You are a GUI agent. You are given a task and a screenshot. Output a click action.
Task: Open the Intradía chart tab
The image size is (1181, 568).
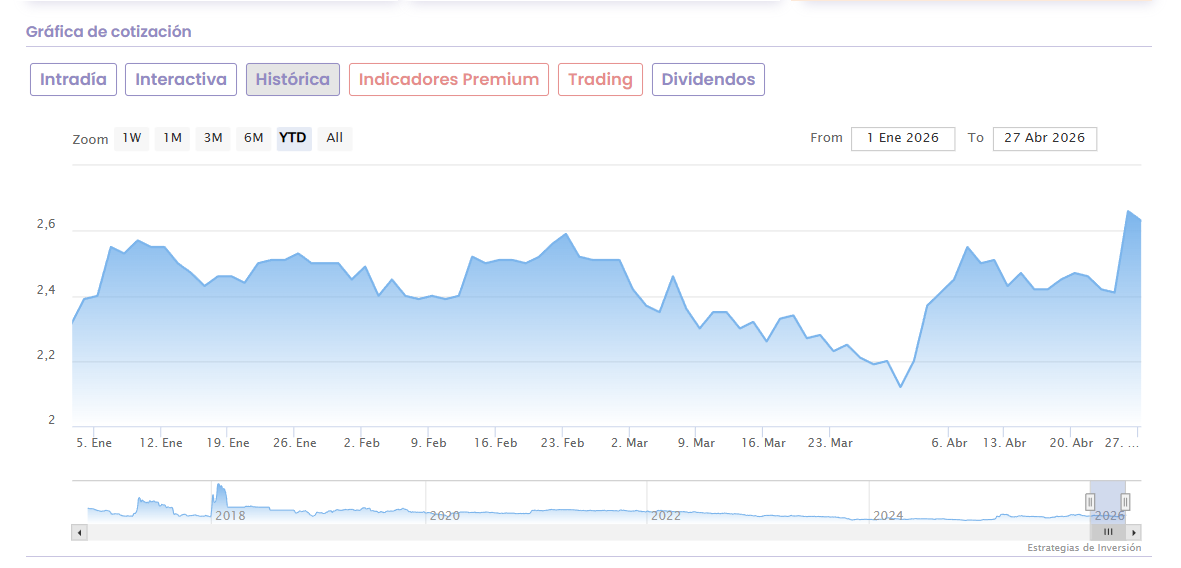(x=74, y=80)
